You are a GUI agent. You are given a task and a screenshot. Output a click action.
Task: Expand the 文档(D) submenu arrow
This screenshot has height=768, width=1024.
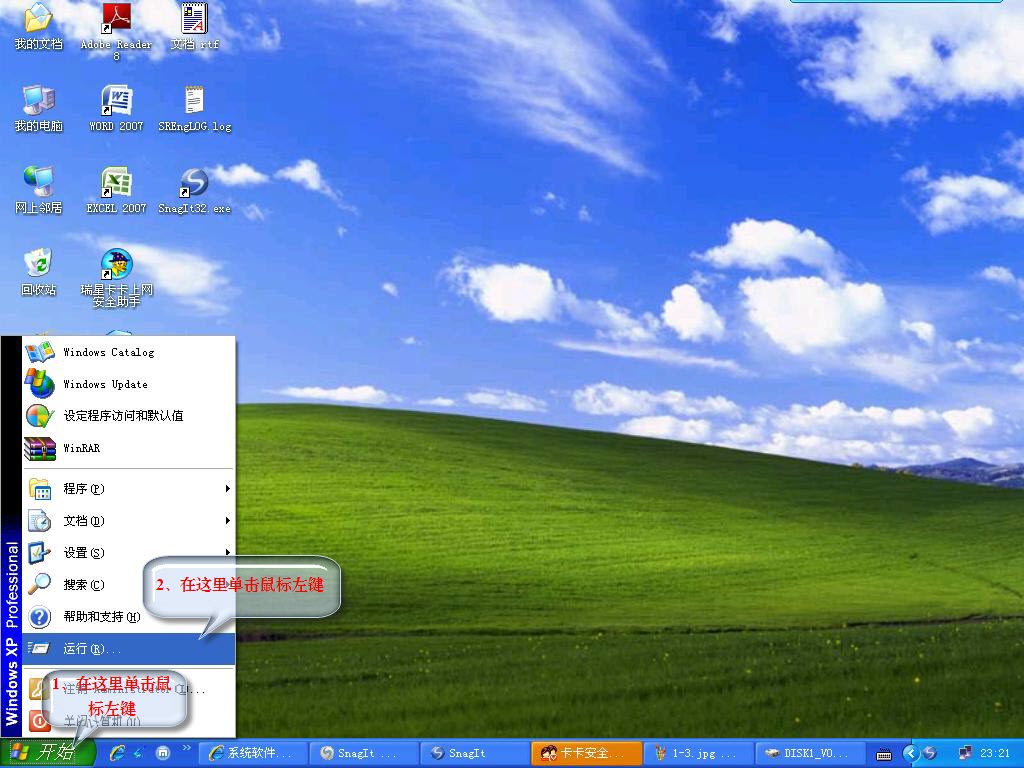tap(227, 520)
